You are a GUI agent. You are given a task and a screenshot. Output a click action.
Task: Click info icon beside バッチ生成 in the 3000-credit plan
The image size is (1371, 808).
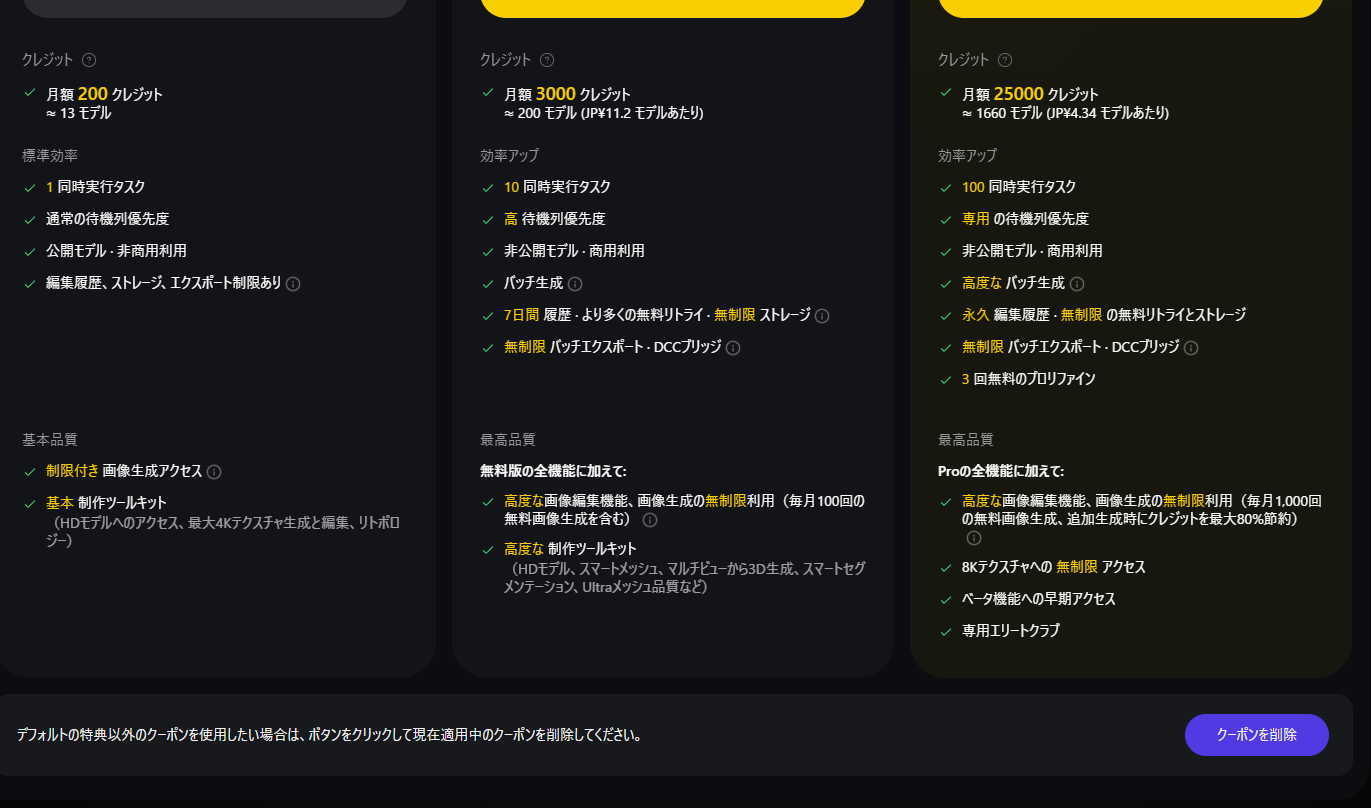tap(575, 284)
